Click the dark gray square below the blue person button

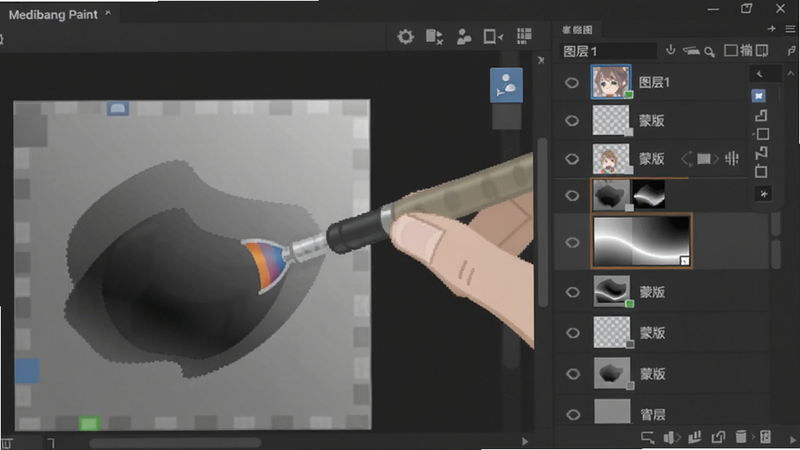(506, 116)
